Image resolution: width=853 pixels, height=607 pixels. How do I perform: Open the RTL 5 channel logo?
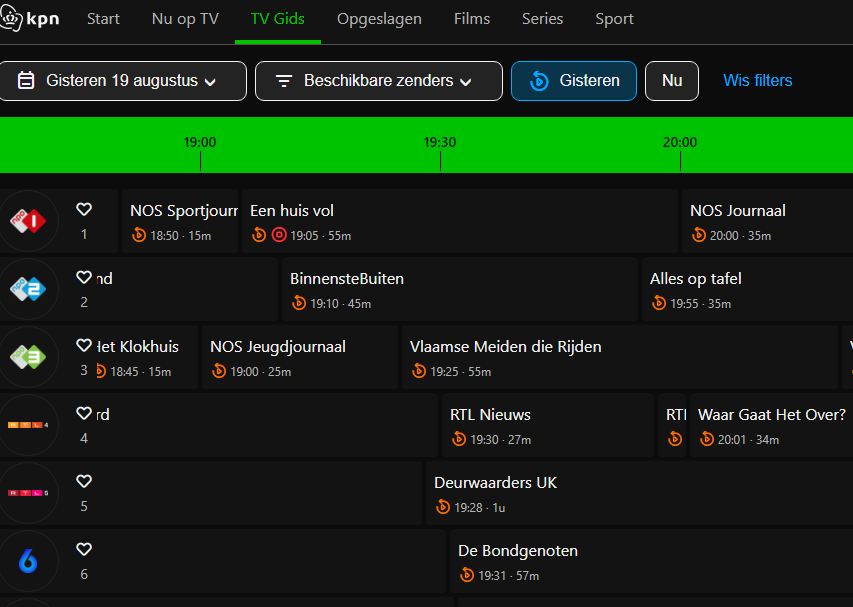(x=28, y=493)
